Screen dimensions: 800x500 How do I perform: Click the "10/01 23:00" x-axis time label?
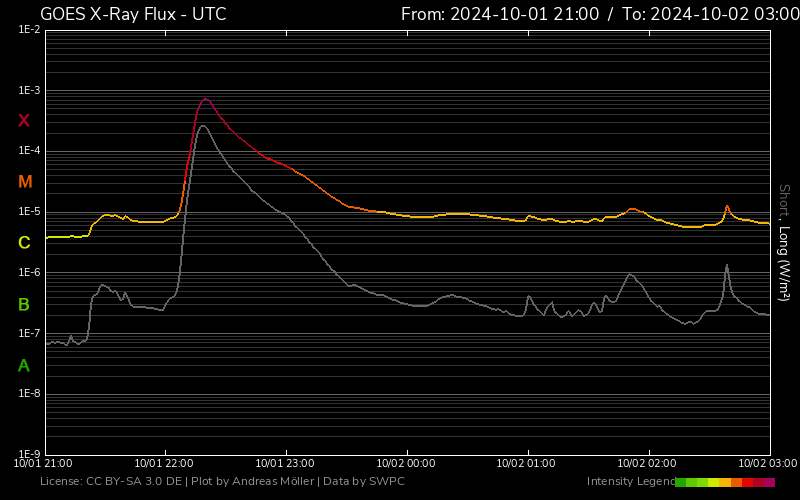click(x=285, y=463)
